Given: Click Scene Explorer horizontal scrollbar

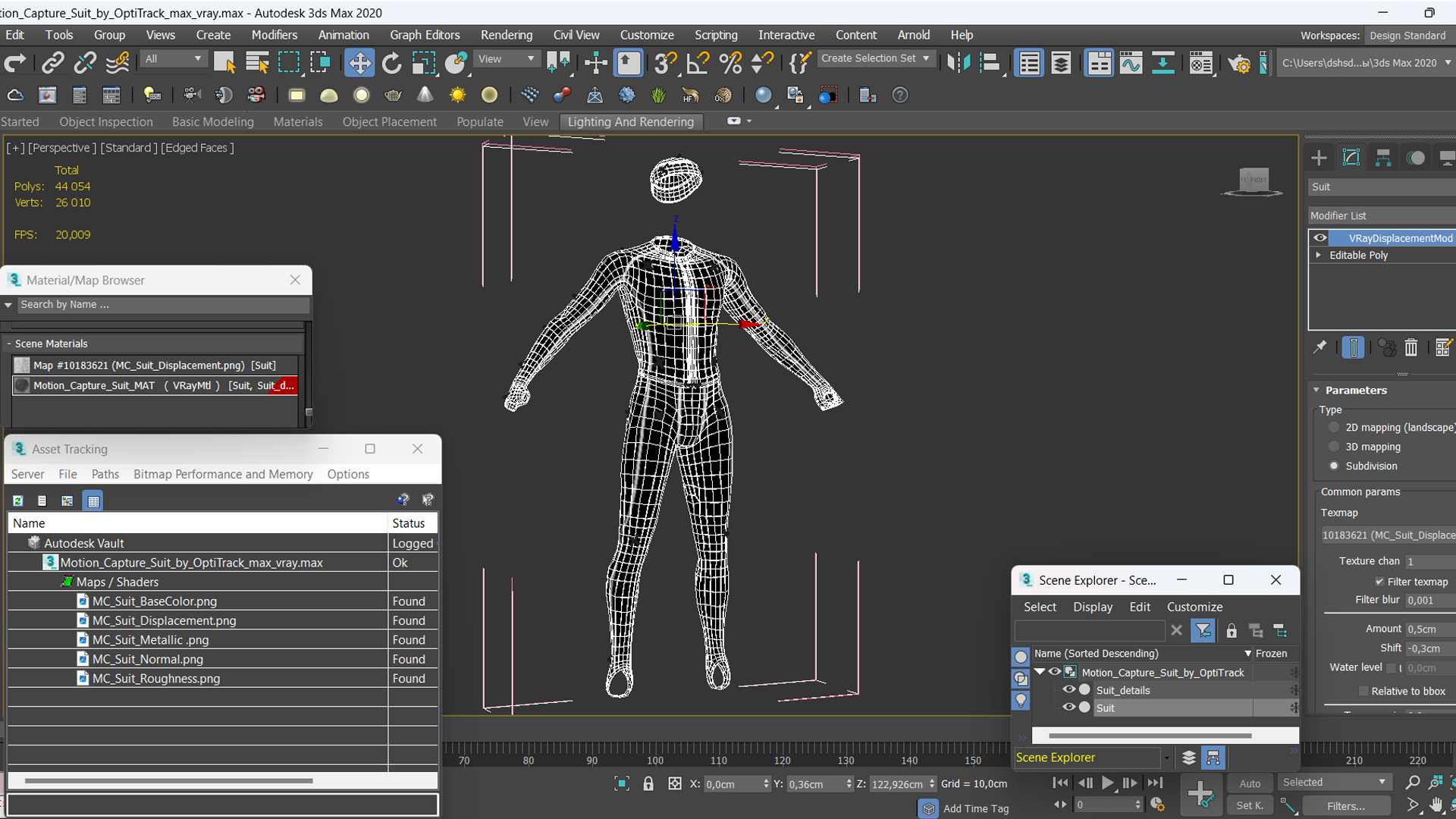Looking at the screenshot, I should click(1150, 736).
